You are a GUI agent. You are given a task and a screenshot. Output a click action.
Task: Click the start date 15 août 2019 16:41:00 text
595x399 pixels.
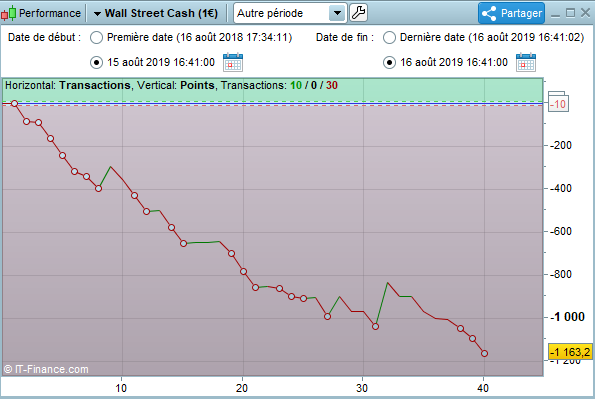tap(161, 62)
